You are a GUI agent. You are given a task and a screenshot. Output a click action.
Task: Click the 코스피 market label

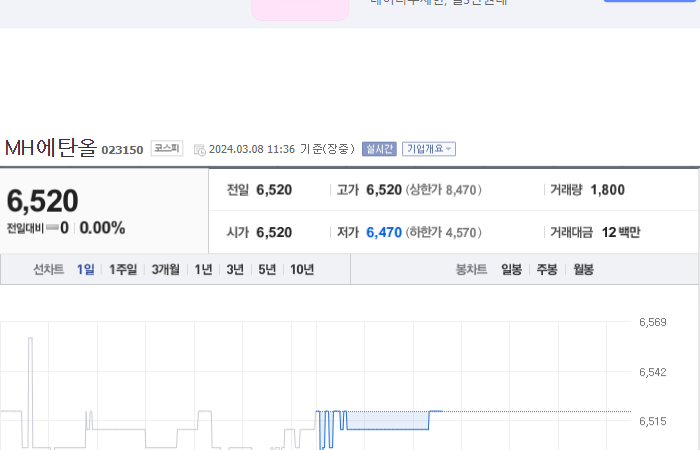tap(167, 148)
